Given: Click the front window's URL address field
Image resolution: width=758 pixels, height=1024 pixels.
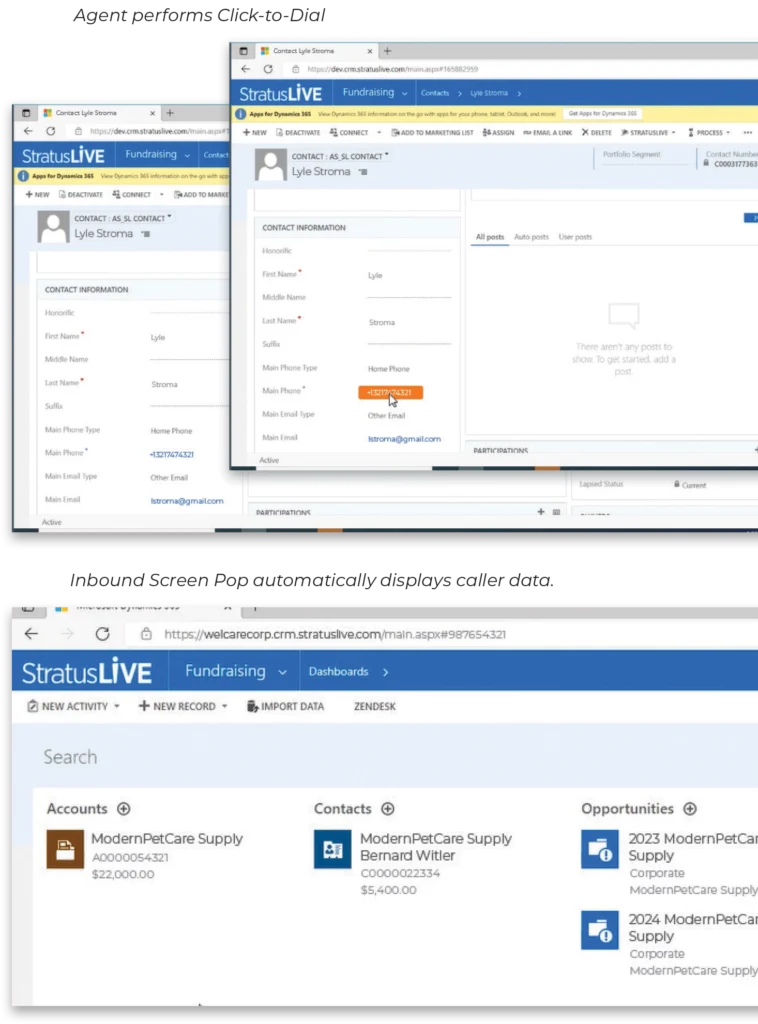Looking at the screenshot, I should (392, 69).
